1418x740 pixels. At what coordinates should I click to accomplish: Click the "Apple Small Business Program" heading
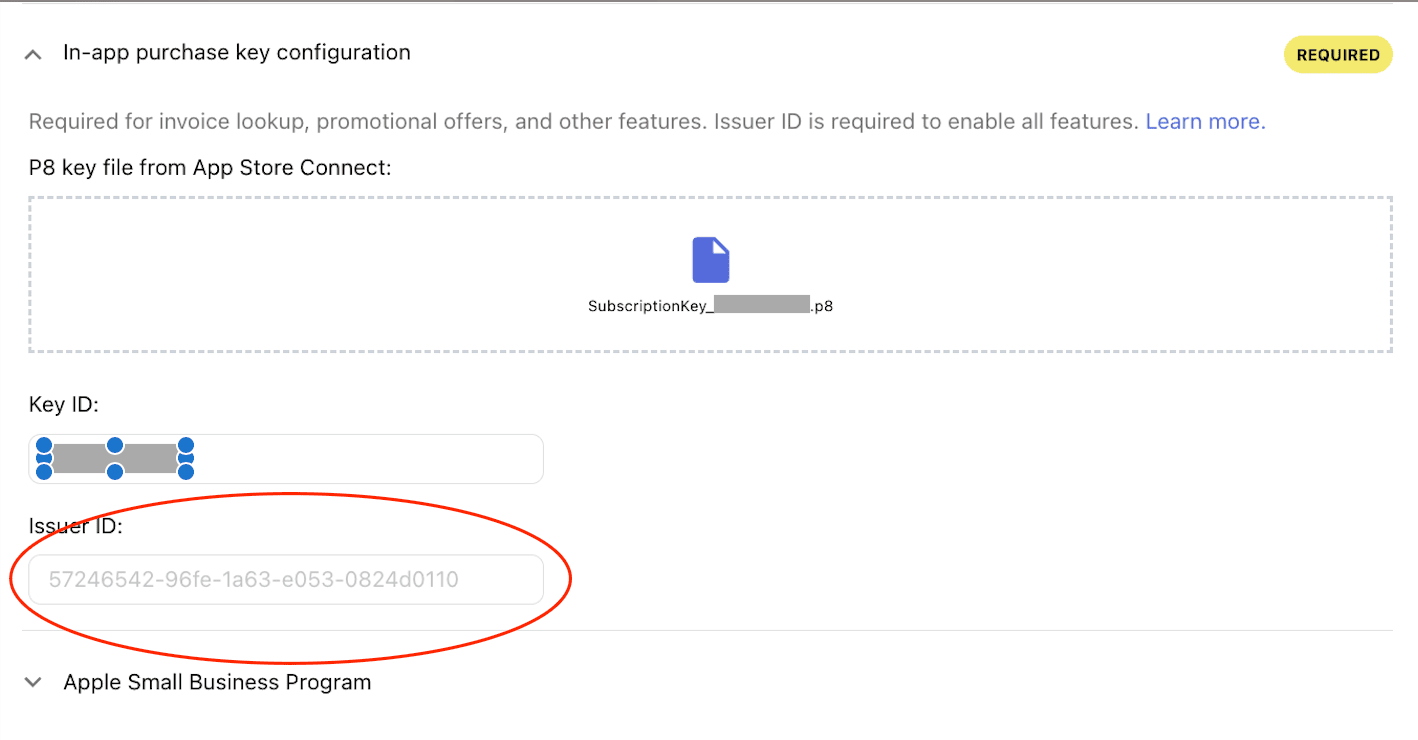[217, 682]
